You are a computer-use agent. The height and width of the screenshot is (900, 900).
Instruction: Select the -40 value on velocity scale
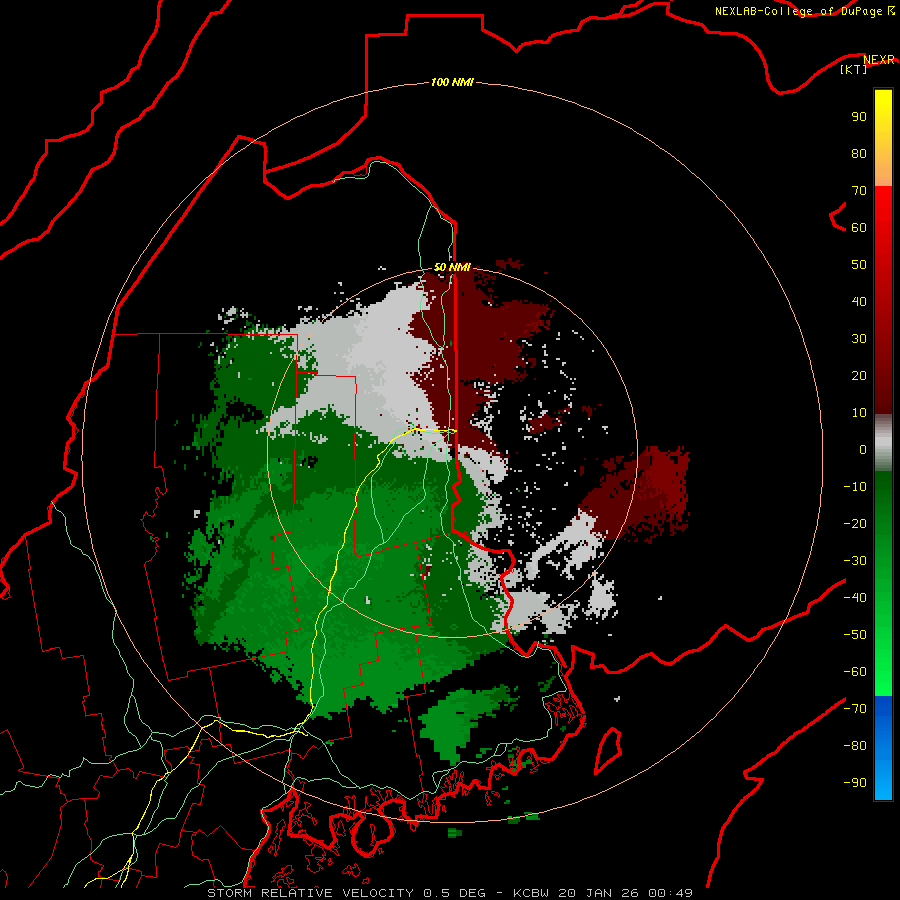click(855, 598)
